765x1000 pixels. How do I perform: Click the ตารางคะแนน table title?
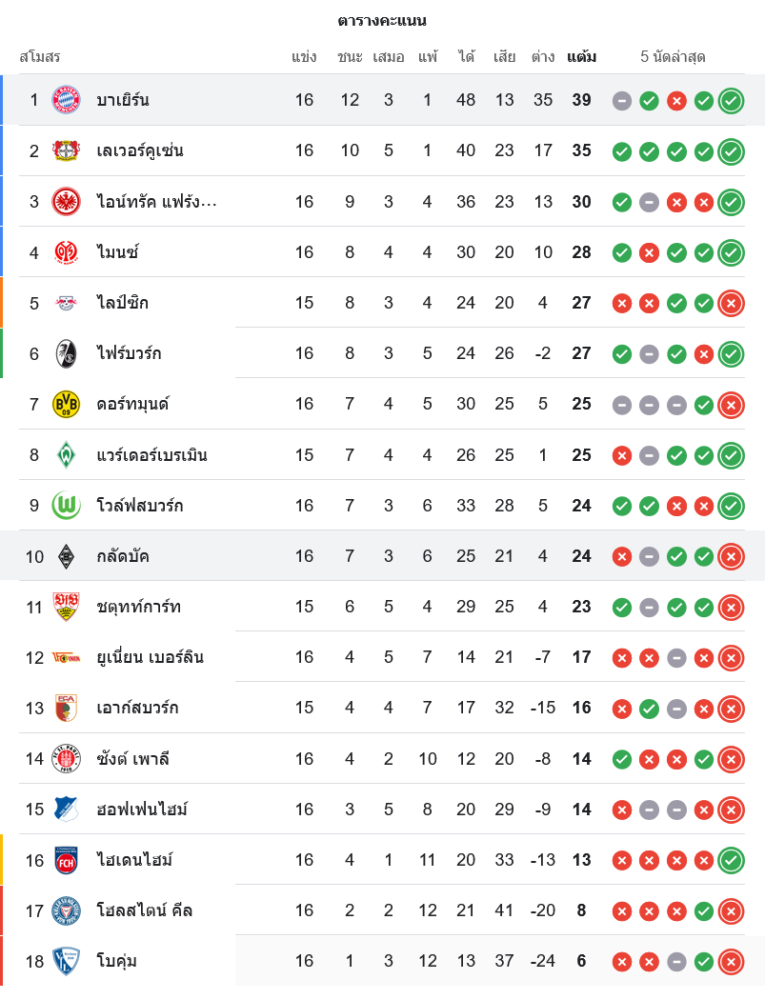[x=382, y=20]
